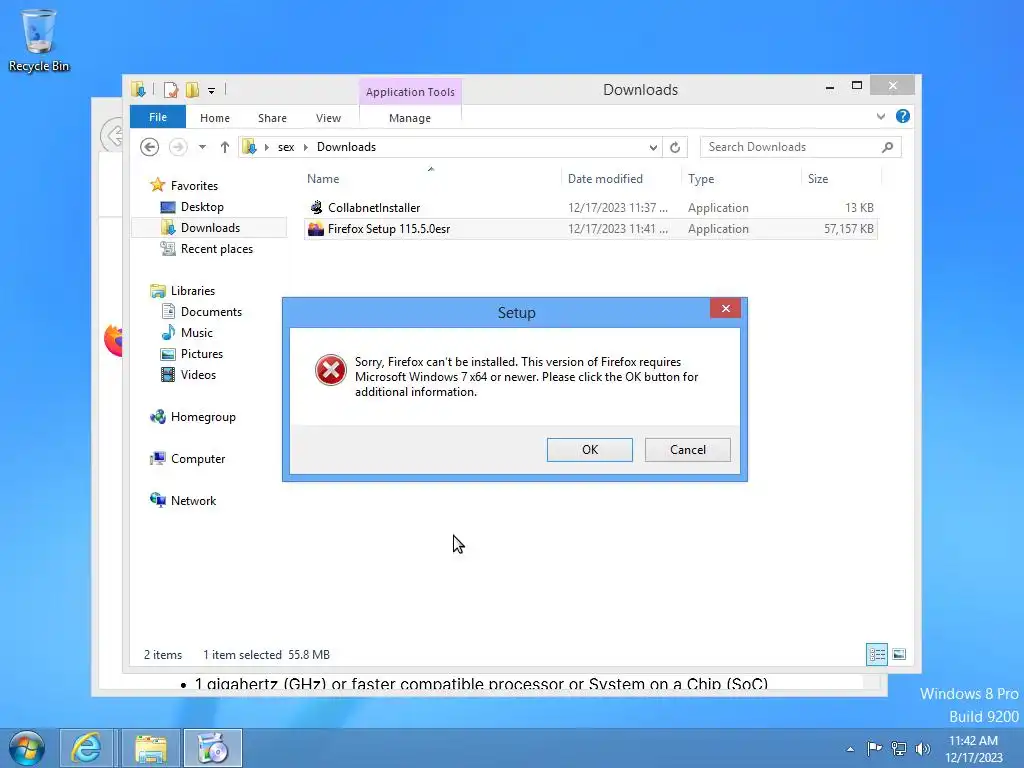Image resolution: width=1024 pixels, height=768 pixels.
Task: Select the CollabnetInstaller file
Action: [590, 208]
